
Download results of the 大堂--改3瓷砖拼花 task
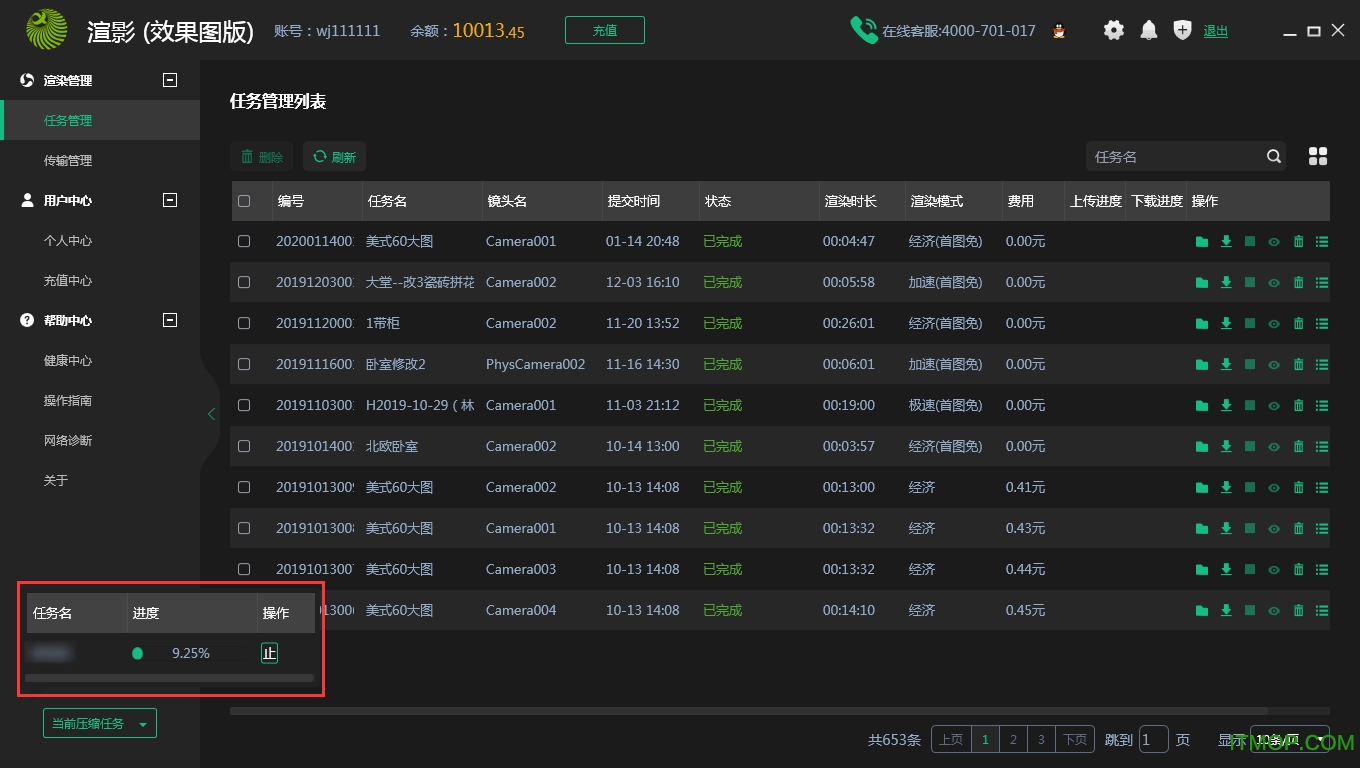1226,283
